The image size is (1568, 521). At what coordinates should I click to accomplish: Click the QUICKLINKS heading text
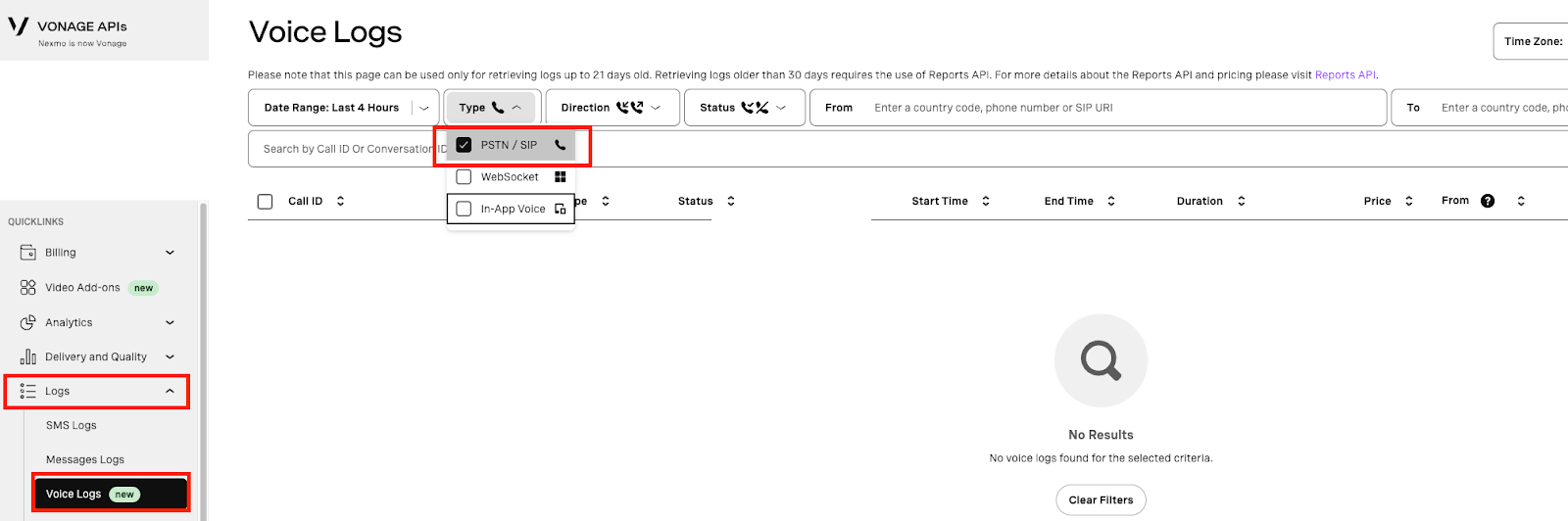click(x=35, y=221)
